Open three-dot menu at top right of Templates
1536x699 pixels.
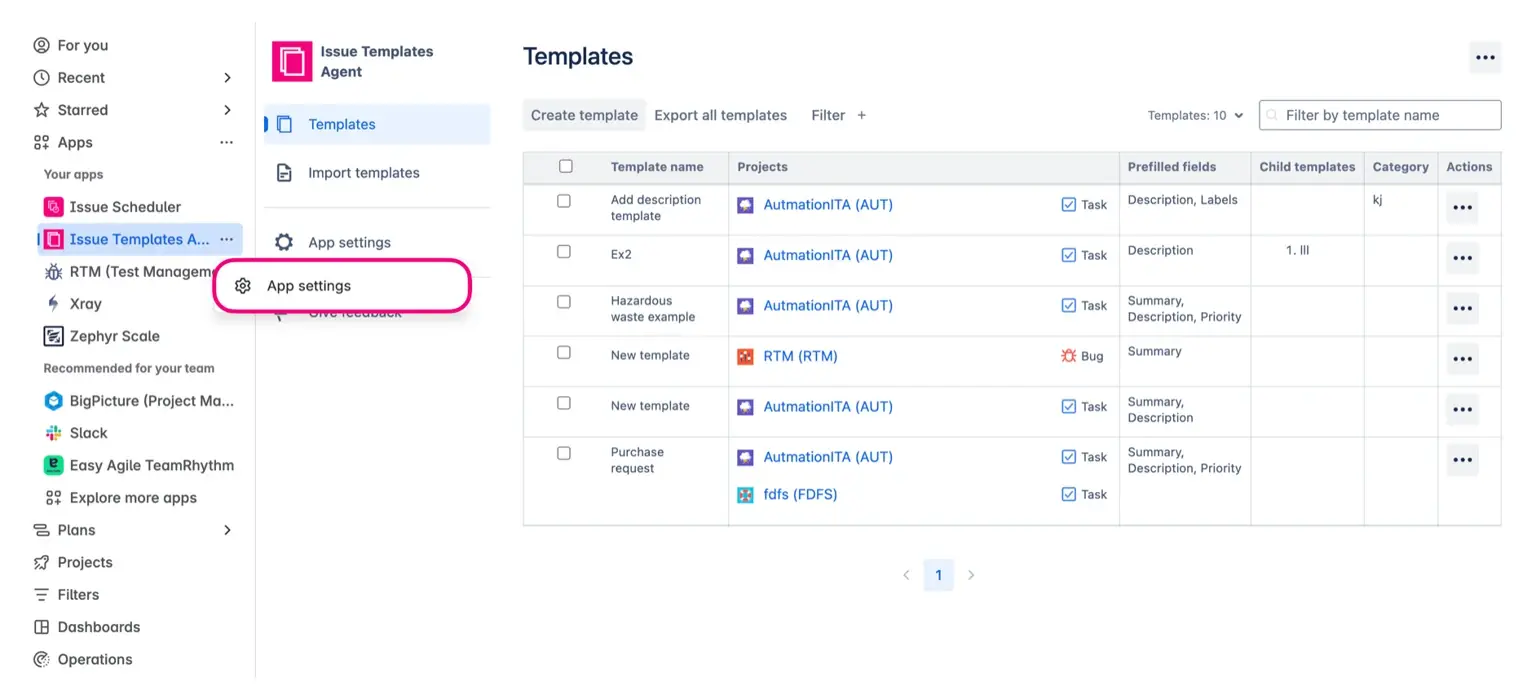[1485, 57]
